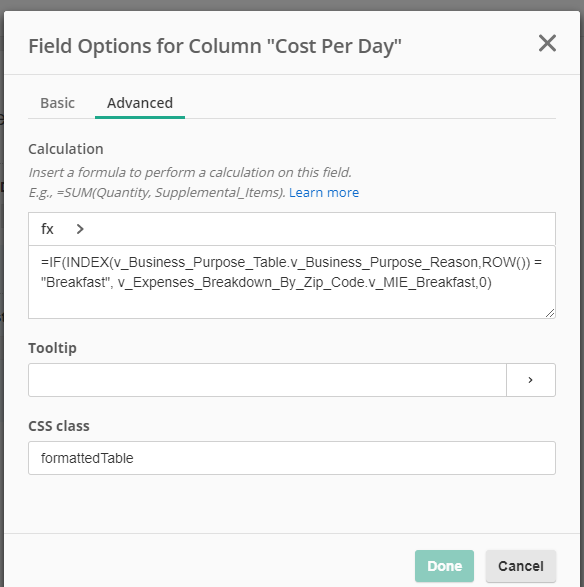Switch to the Basic tab
The width and height of the screenshot is (584, 587).
coord(57,103)
